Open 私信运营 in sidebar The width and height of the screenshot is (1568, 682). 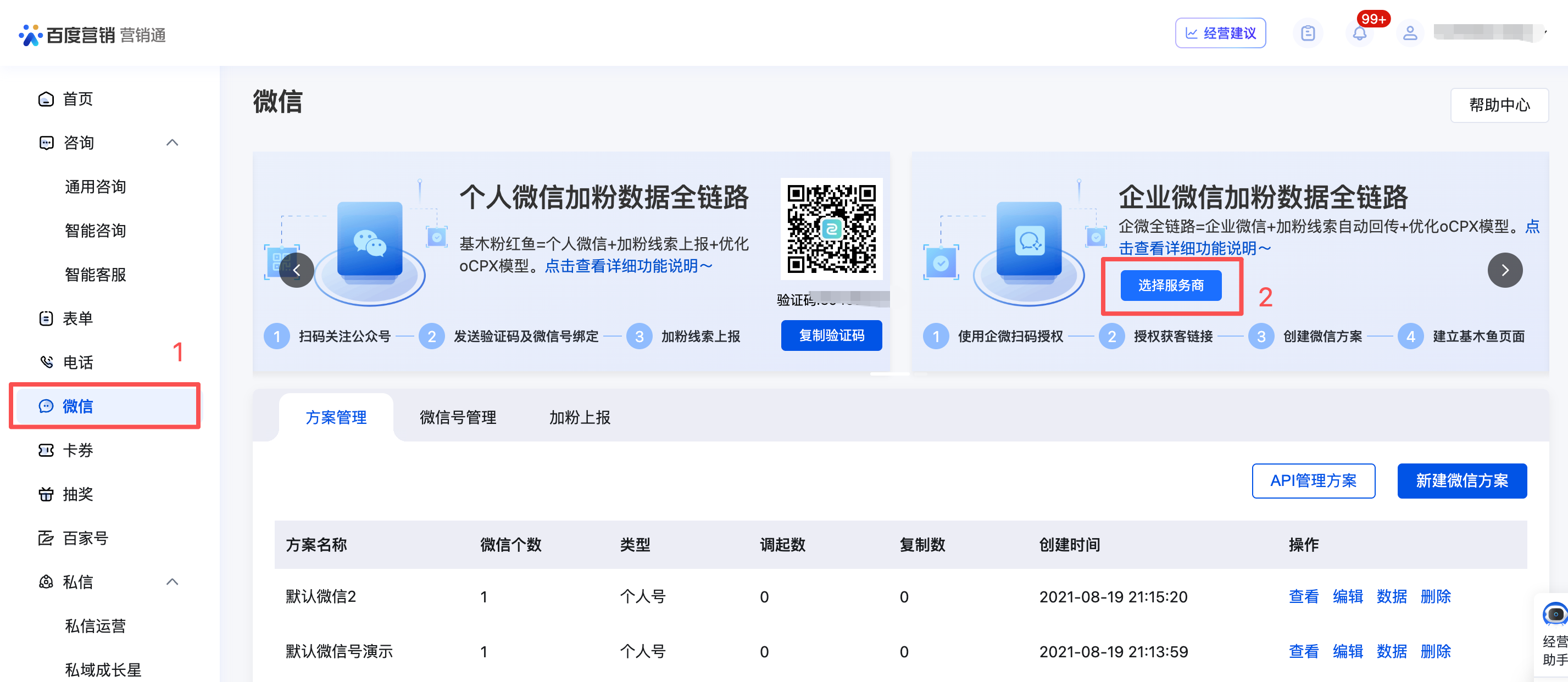click(96, 626)
